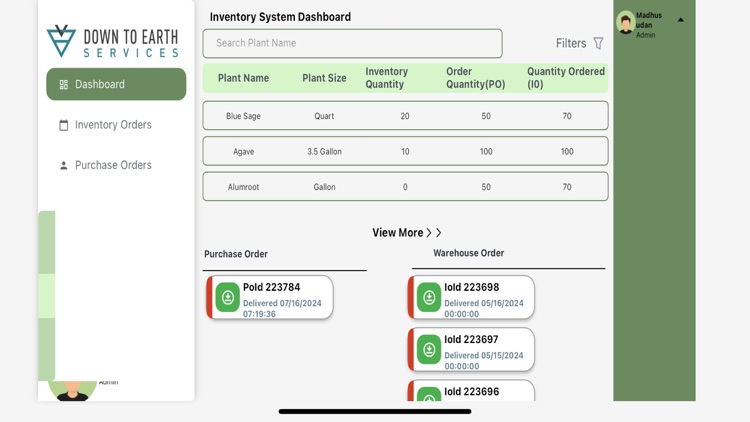Click the Quantity Ordered (IO) column header
Image resolution: width=750 pixels, height=422 pixels.
tap(566, 78)
